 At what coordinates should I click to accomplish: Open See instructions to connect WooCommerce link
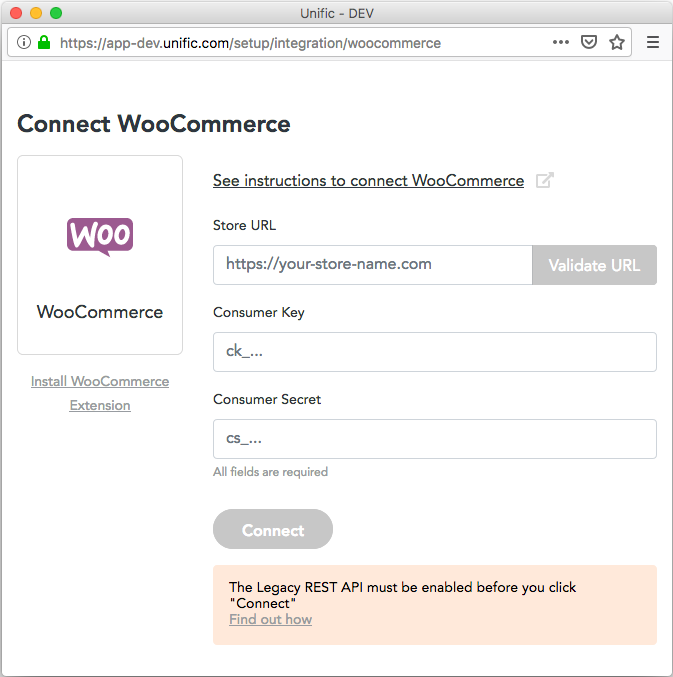click(368, 180)
